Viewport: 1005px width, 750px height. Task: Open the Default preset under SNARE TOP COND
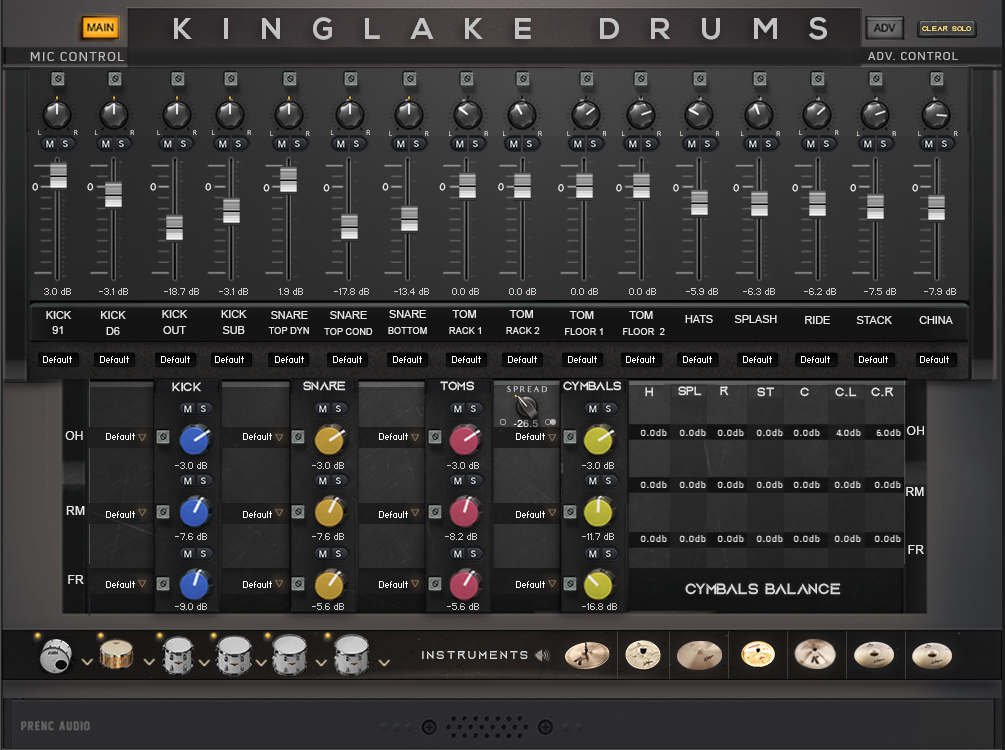[x=347, y=360]
